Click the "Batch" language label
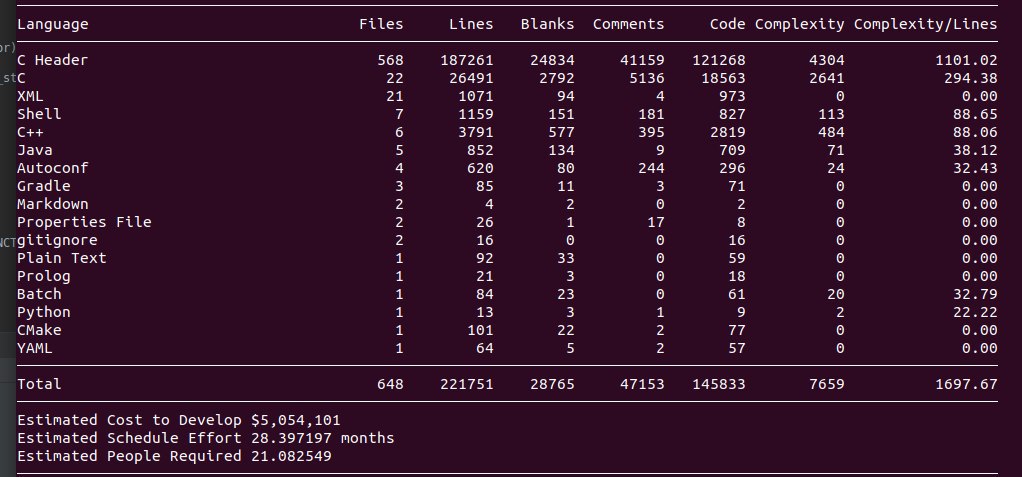Screen dimensions: 1022x477 (x=39, y=294)
